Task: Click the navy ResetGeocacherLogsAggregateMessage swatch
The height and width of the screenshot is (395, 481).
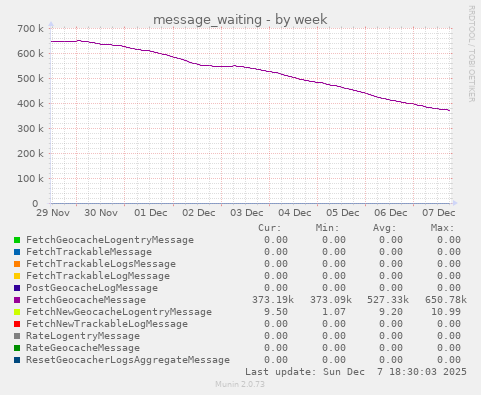Action: coord(17,360)
